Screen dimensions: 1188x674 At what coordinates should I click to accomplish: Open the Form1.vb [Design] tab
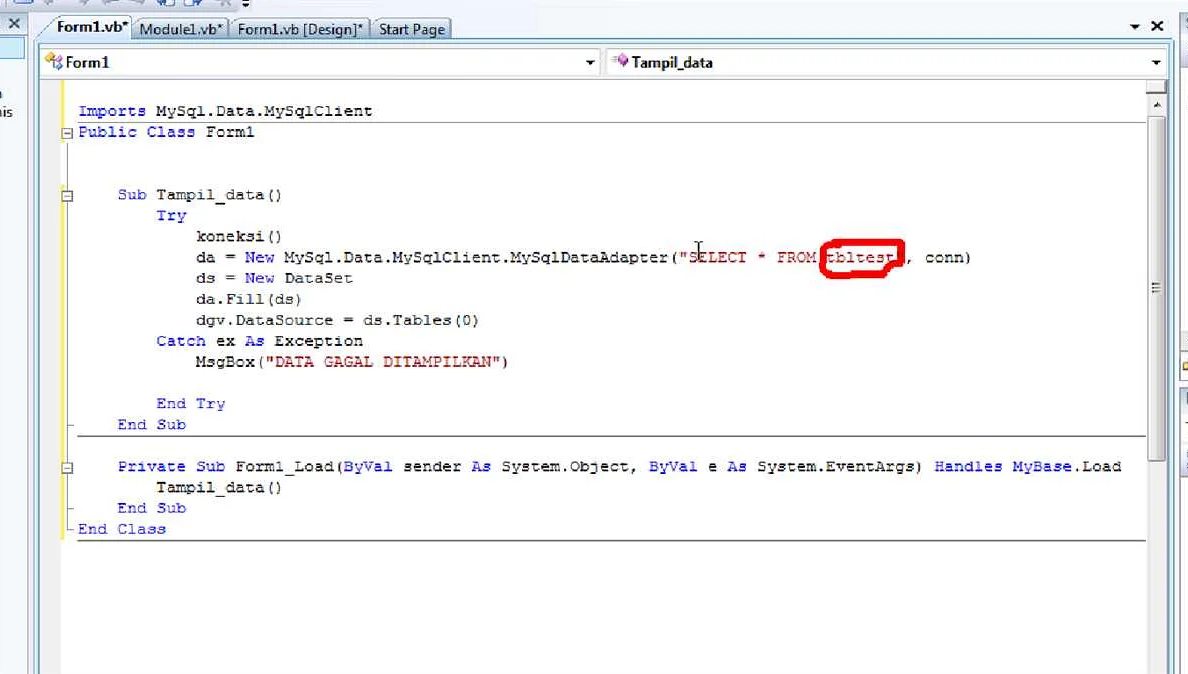click(300, 29)
